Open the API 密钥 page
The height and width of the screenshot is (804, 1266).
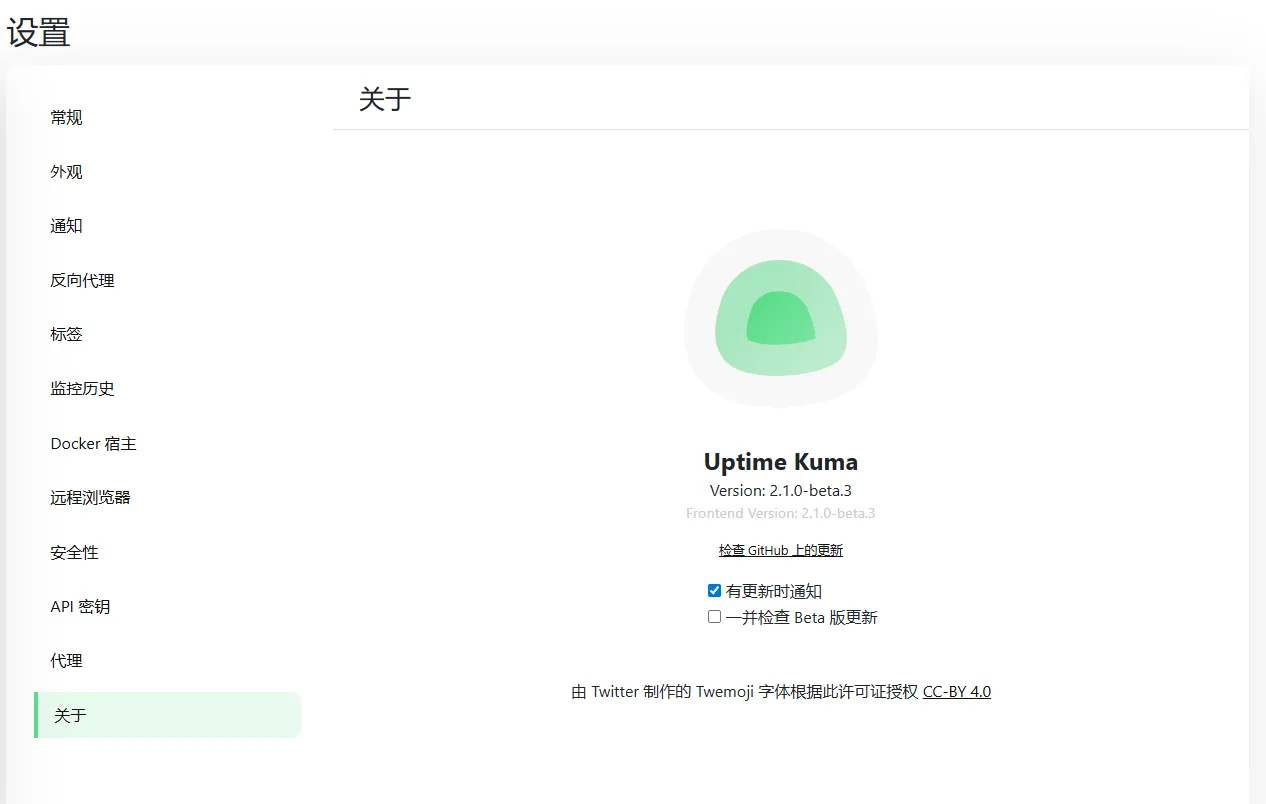pyautogui.click(x=80, y=607)
